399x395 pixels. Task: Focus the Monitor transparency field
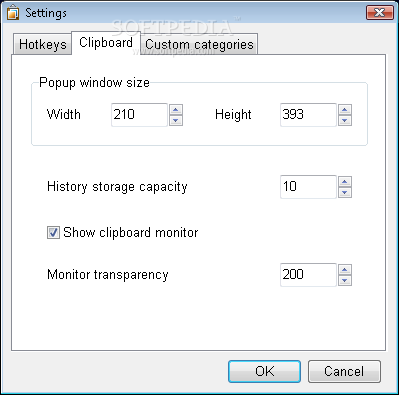[x=308, y=275]
